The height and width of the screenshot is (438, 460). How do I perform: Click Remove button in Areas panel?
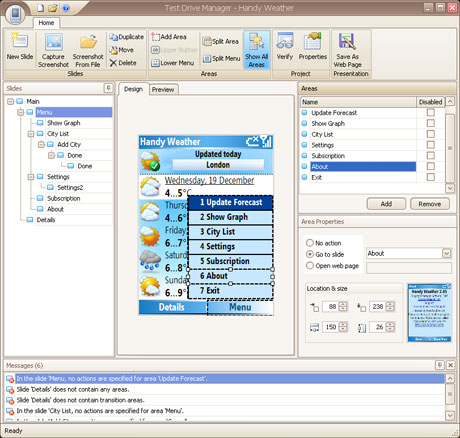[430, 204]
